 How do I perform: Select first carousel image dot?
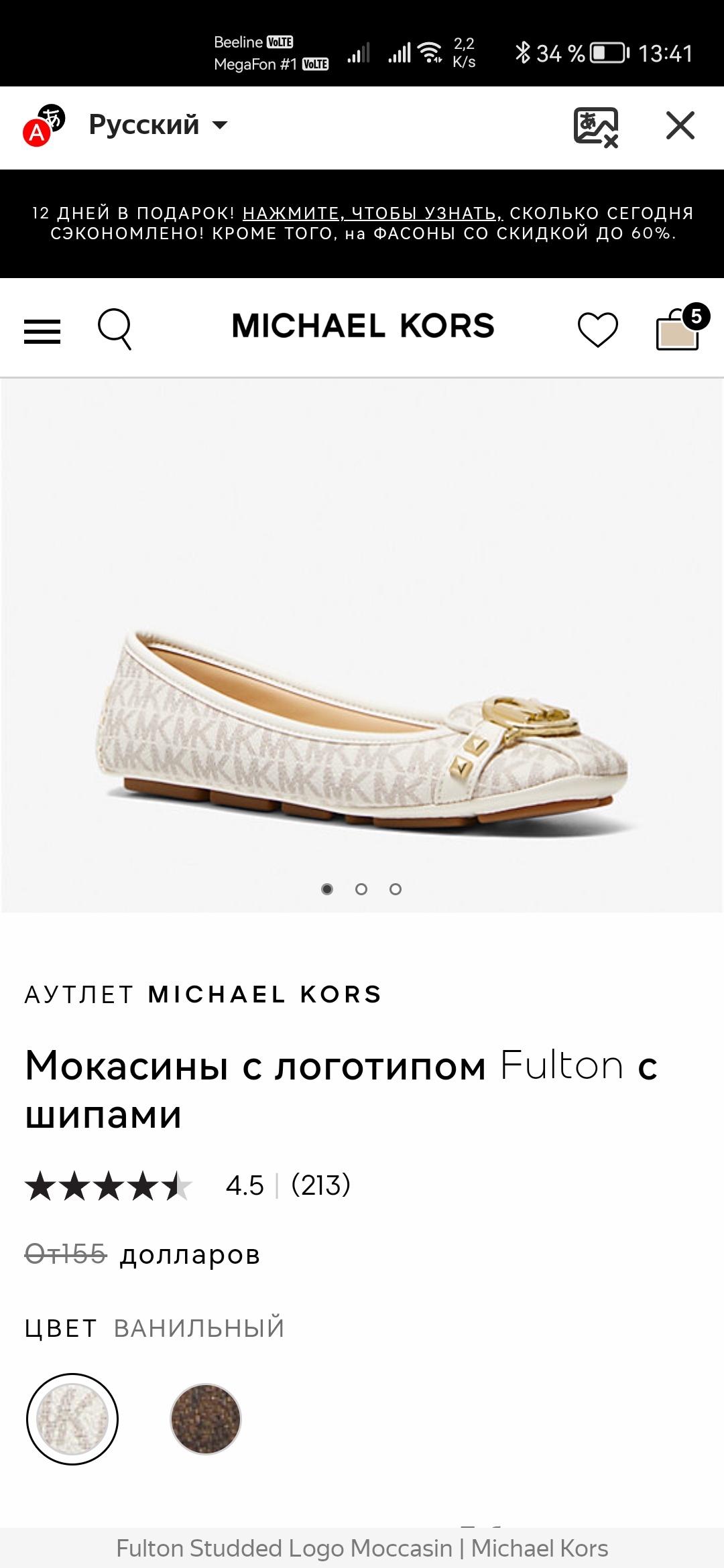(x=327, y=889)
